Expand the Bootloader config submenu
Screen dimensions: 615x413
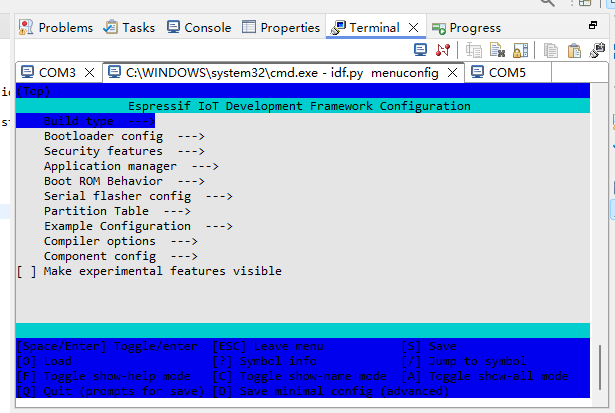124,136
